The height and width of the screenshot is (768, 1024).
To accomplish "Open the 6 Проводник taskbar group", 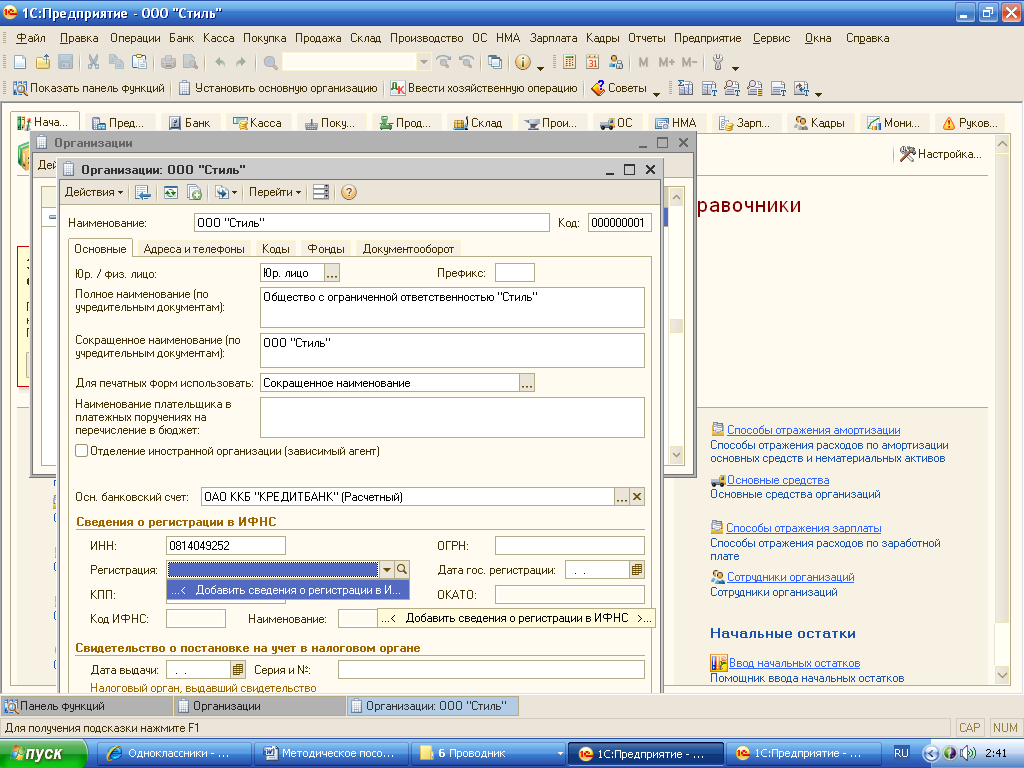I will click(488, 754).
